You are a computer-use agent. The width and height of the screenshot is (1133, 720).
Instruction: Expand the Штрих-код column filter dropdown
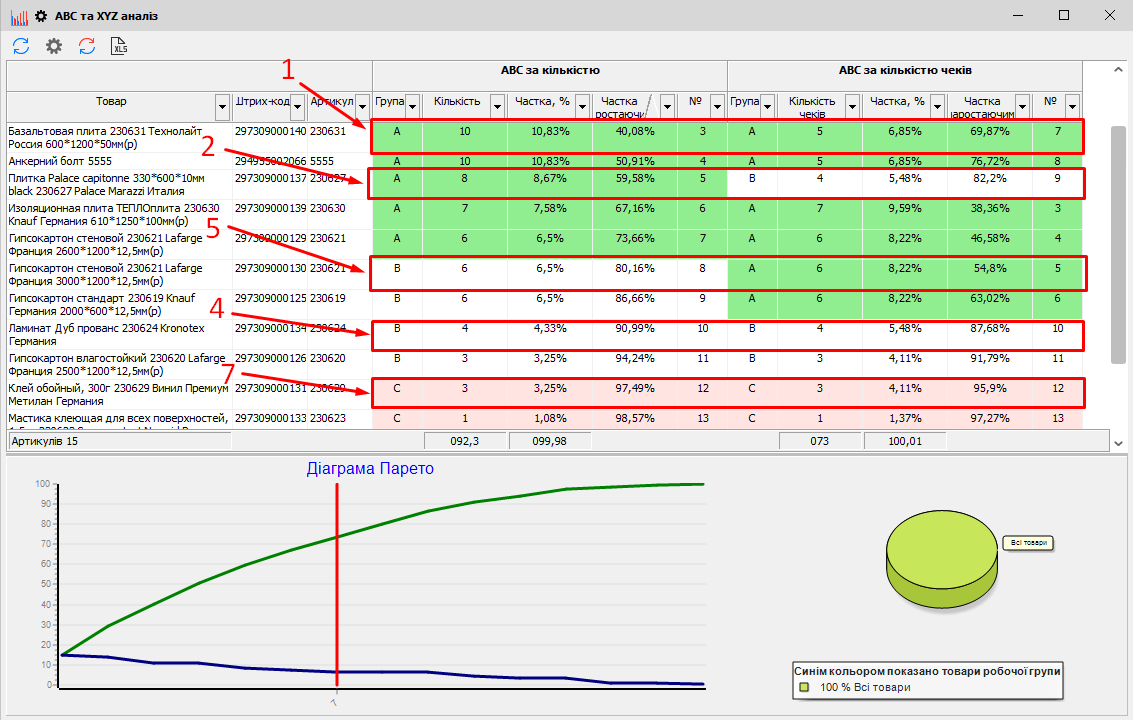point(298,106)
